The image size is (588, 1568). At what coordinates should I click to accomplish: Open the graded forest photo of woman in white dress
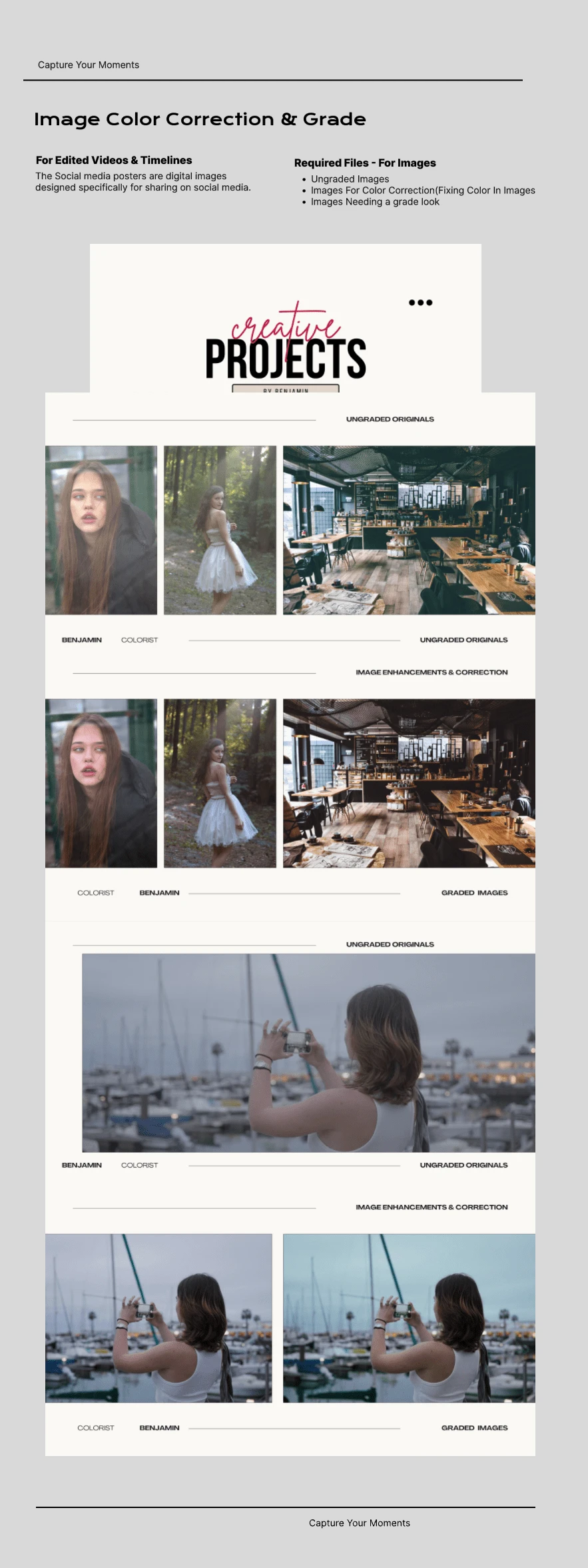(x=220, y=783)
